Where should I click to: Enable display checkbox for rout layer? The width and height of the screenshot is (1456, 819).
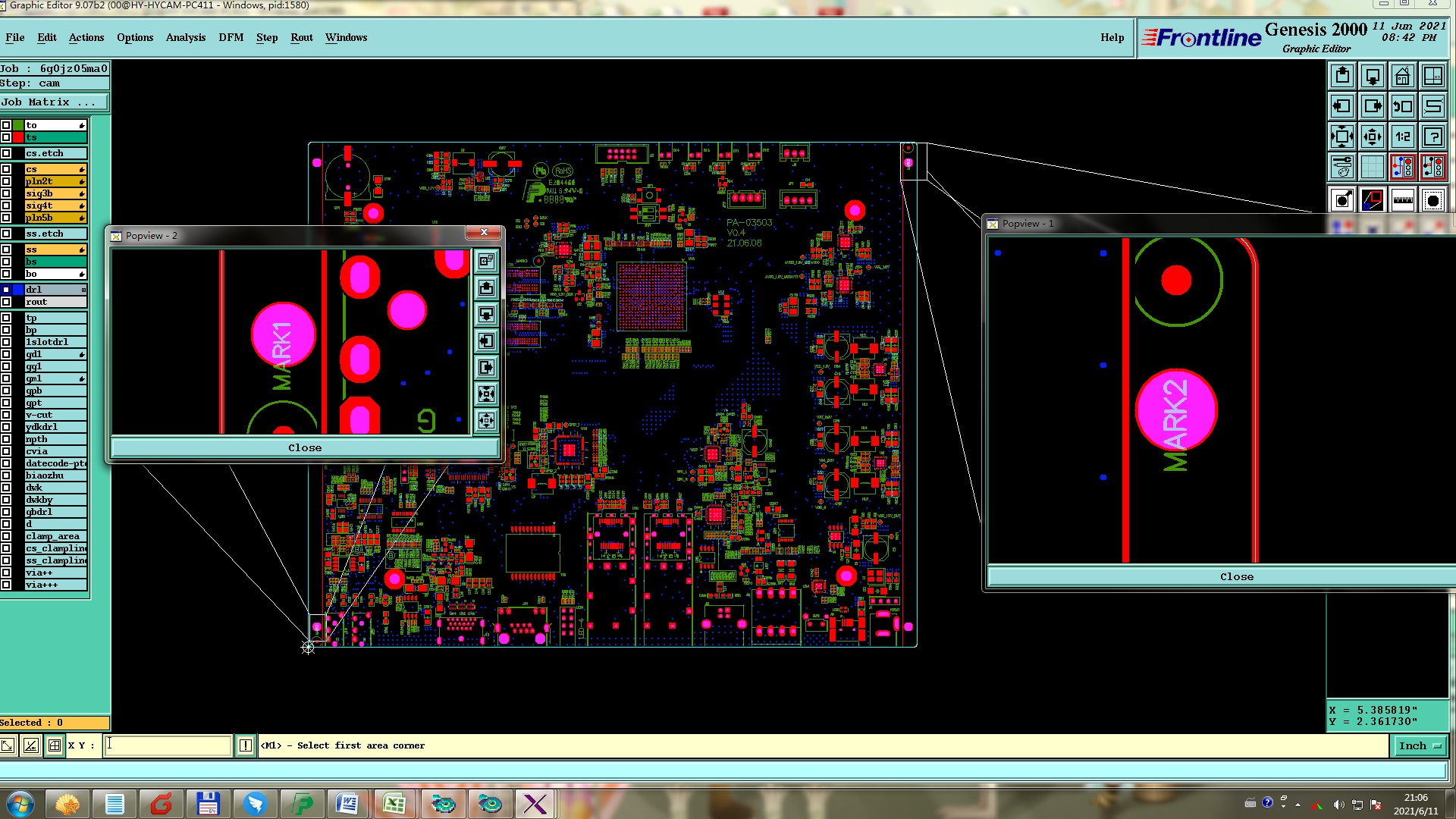click(6, 302)
